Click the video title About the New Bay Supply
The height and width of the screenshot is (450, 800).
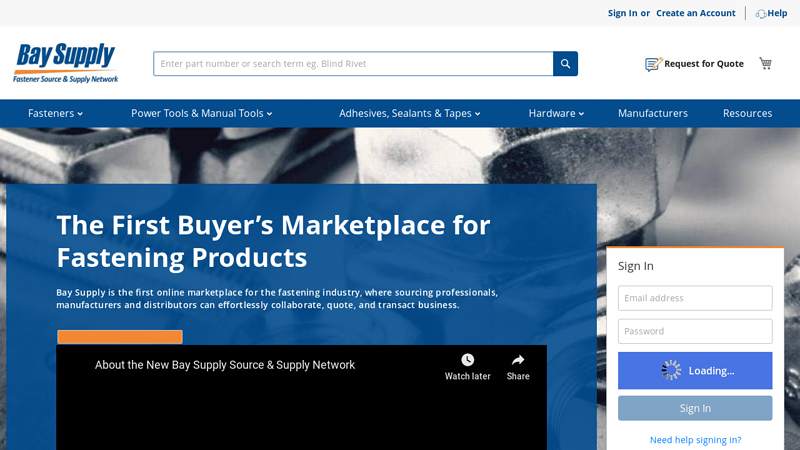click(x=224, y=365)
